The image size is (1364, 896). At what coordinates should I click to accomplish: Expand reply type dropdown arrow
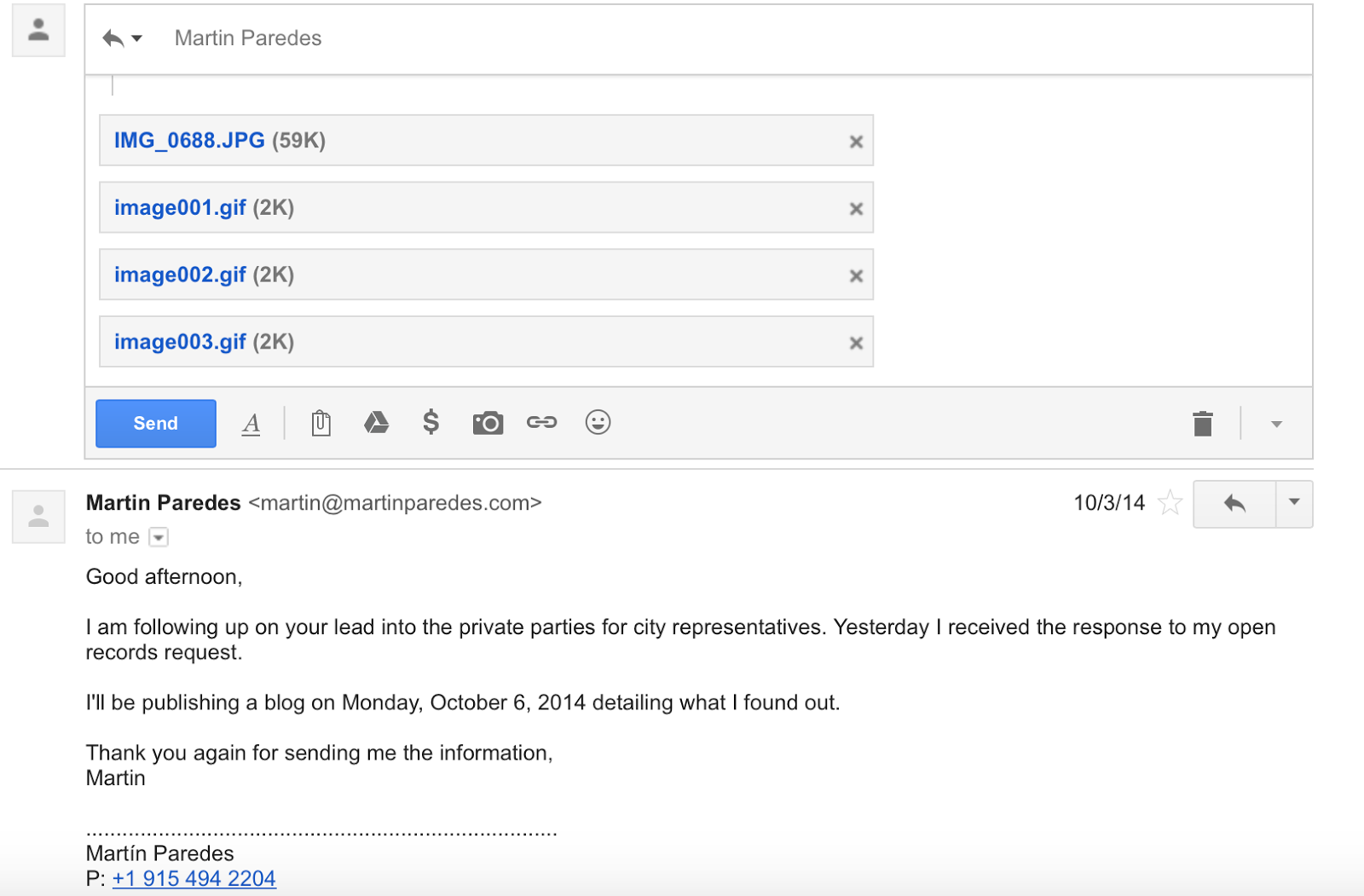136,38
